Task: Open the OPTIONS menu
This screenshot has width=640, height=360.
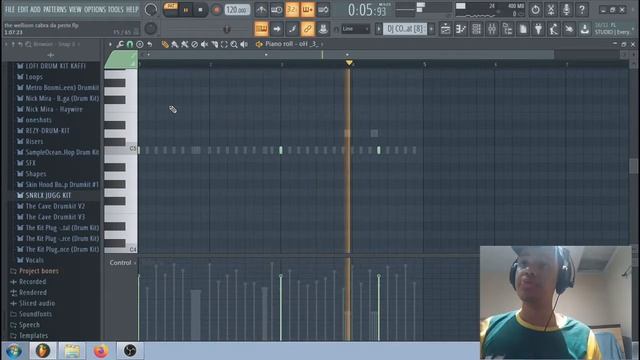Action: (95, 9)
